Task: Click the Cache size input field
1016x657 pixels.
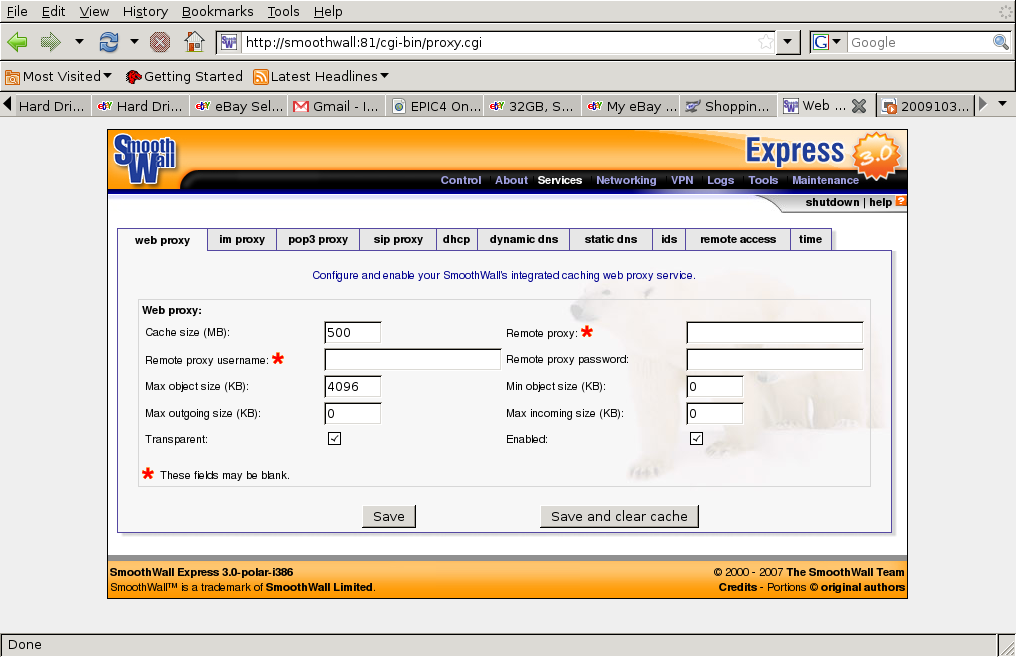Action: (352, 332)
